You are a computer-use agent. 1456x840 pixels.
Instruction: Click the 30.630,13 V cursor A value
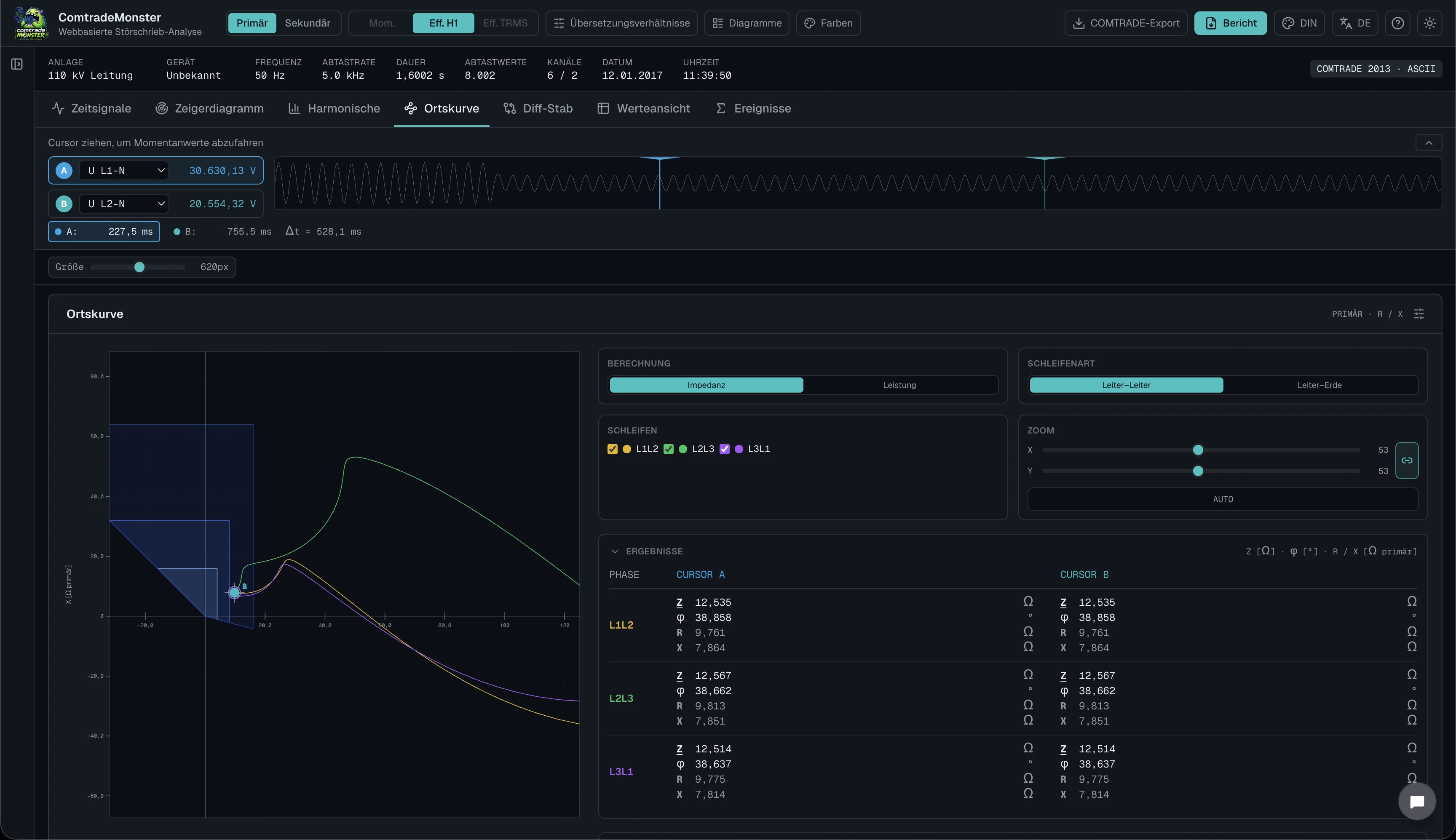222,171
